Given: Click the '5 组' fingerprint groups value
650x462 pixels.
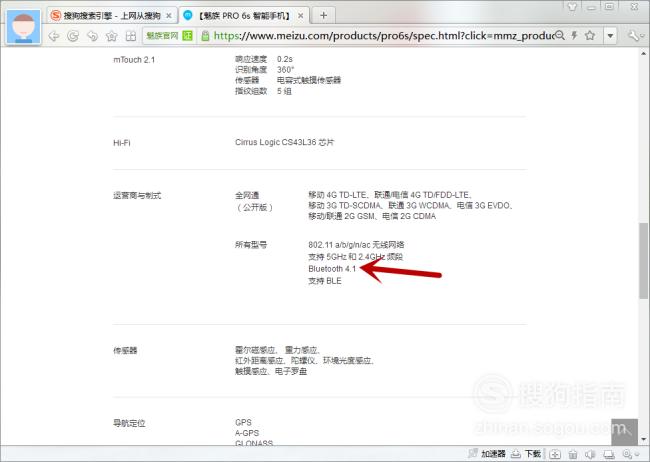Looking at the screenshot, I should 284,91.
